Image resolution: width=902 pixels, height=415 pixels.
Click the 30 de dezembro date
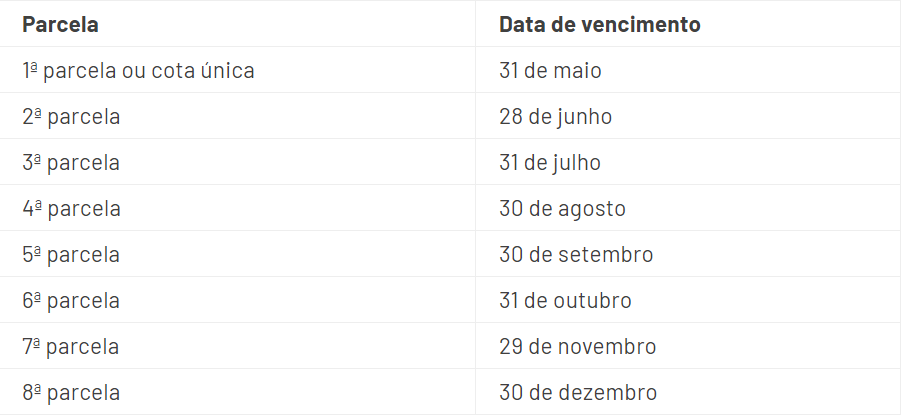[x=578, y=393]
